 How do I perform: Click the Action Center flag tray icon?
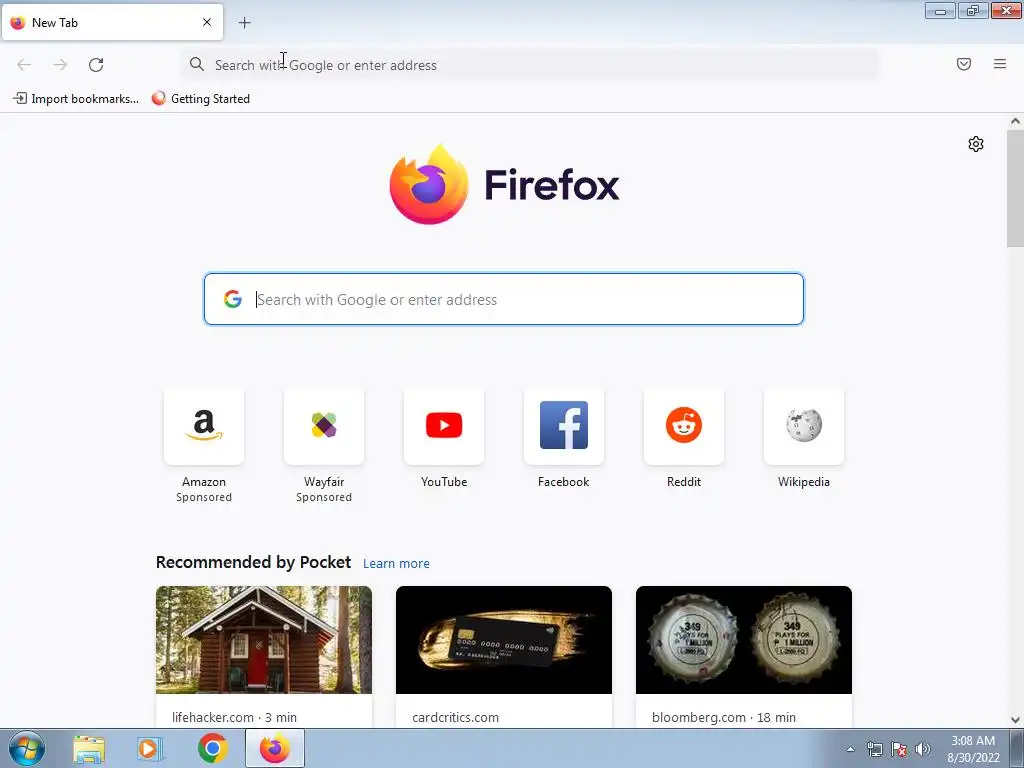coord(899,749)
